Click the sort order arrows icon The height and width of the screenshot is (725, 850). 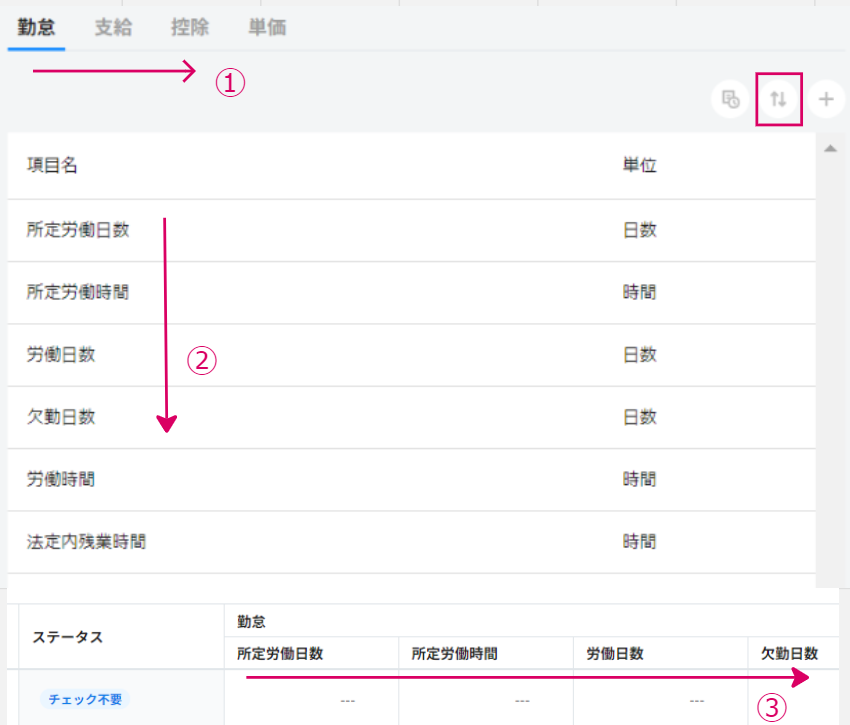click(x=779, y=99)
